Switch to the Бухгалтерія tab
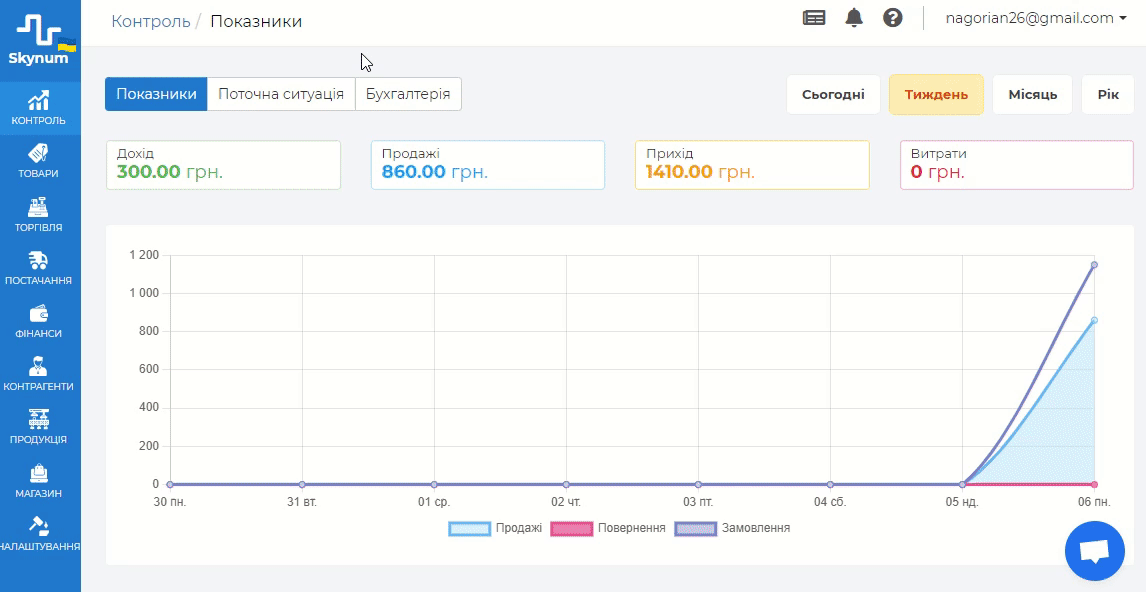 pyautogui.click(x=408, y=95)
